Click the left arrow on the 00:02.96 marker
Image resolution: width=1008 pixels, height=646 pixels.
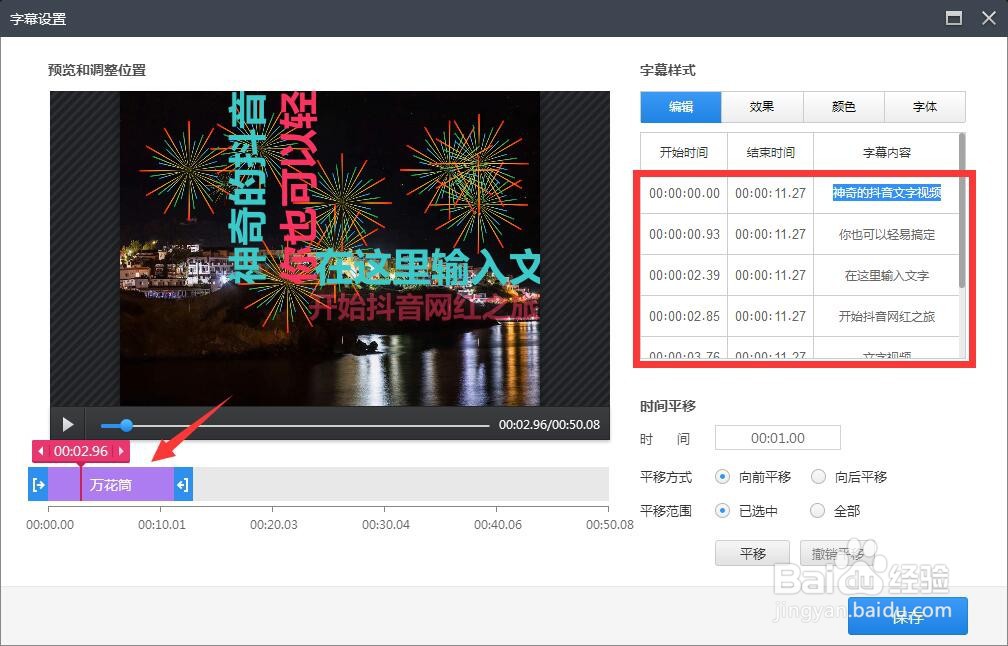(x=40, y=451)
